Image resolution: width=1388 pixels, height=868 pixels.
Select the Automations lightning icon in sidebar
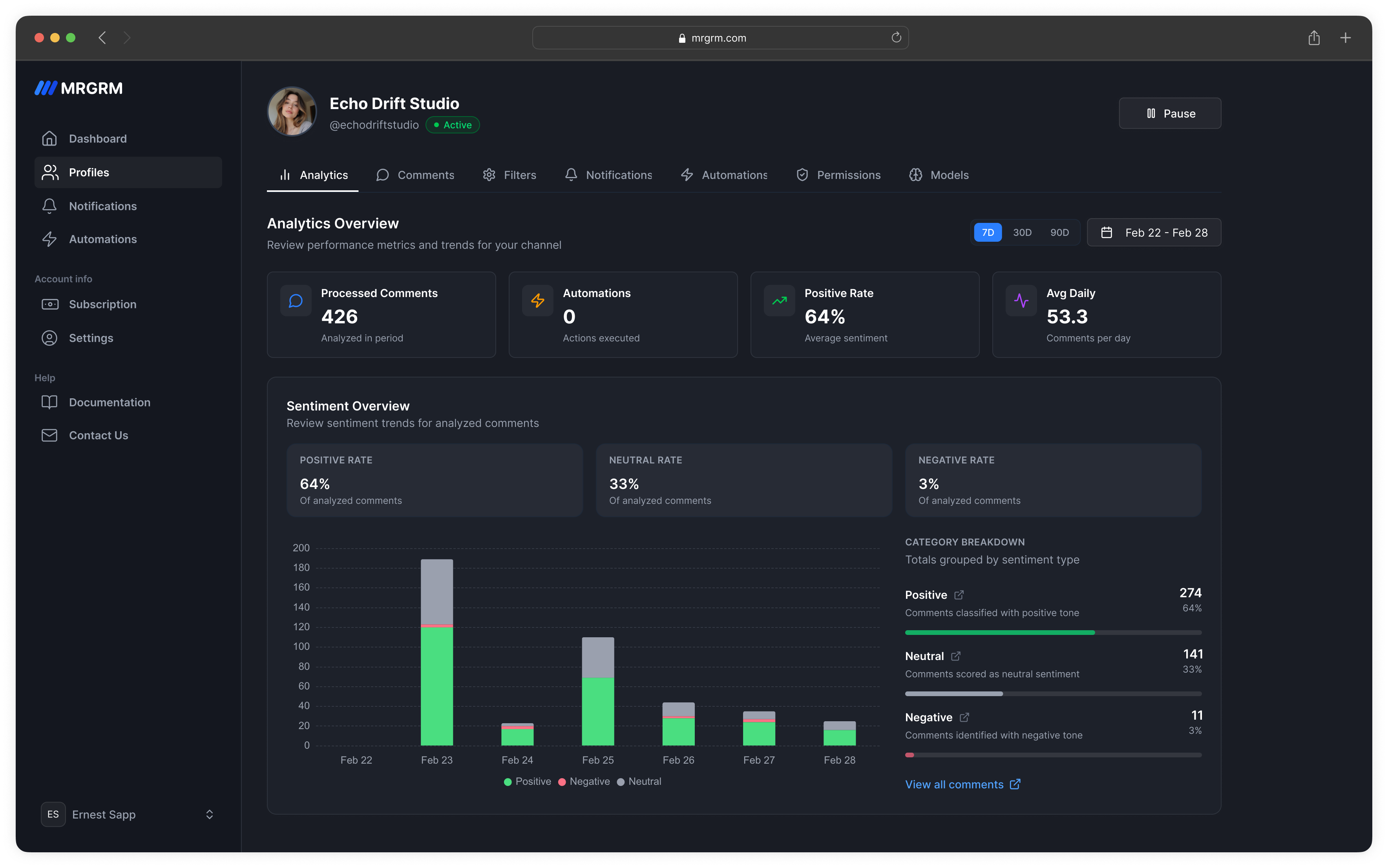pos(50,239)
